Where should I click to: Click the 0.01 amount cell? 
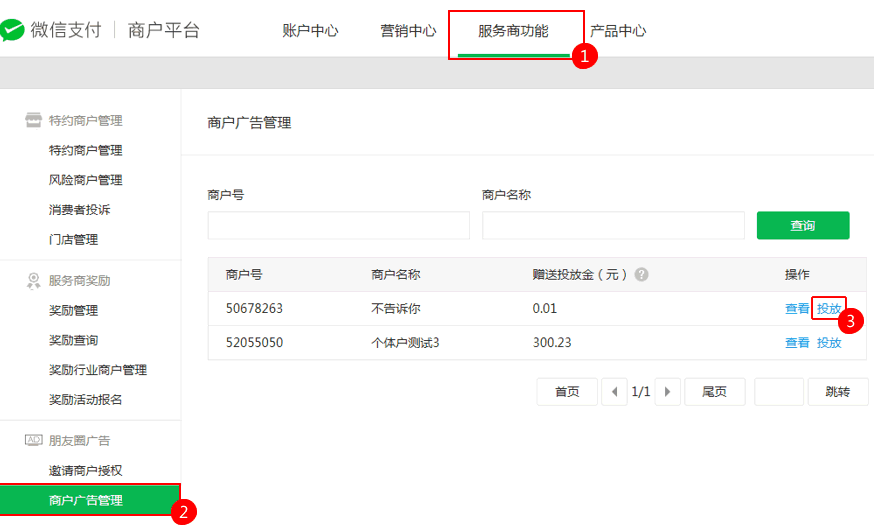coord(545,308)
